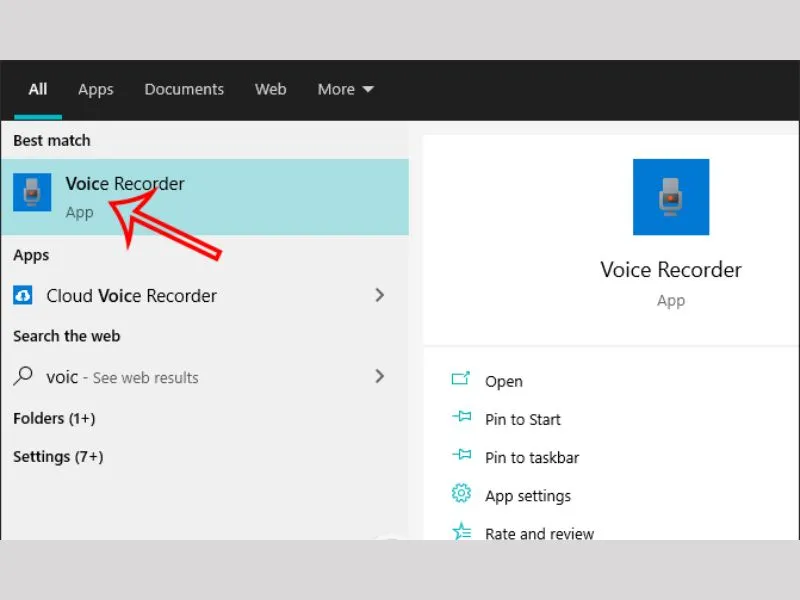Click the star icon for Rate and review
Screen dimensions: 800x600
coord(462,531)
